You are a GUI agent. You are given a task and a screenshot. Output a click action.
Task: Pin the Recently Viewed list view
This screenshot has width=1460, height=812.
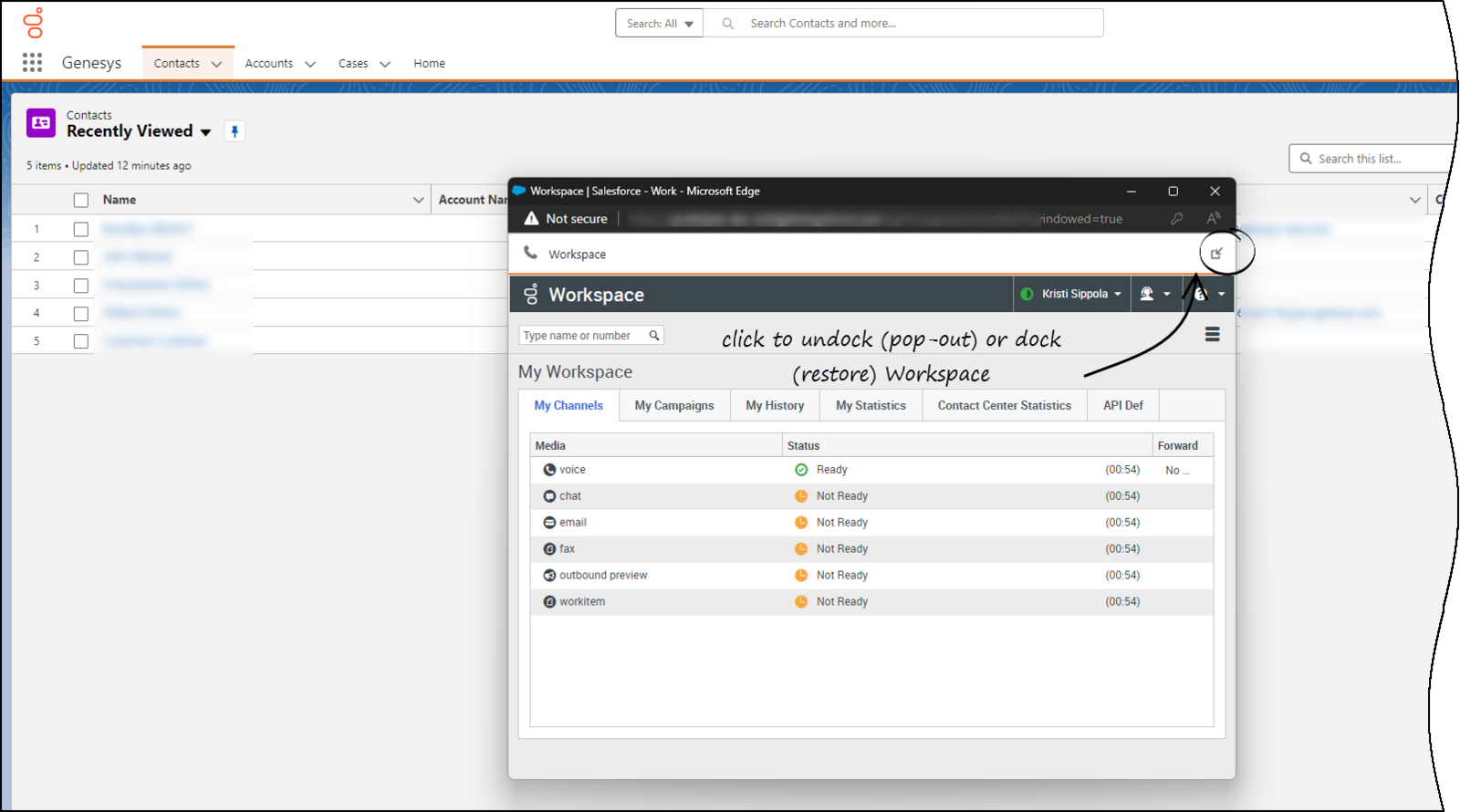click(x=235, y=131)
